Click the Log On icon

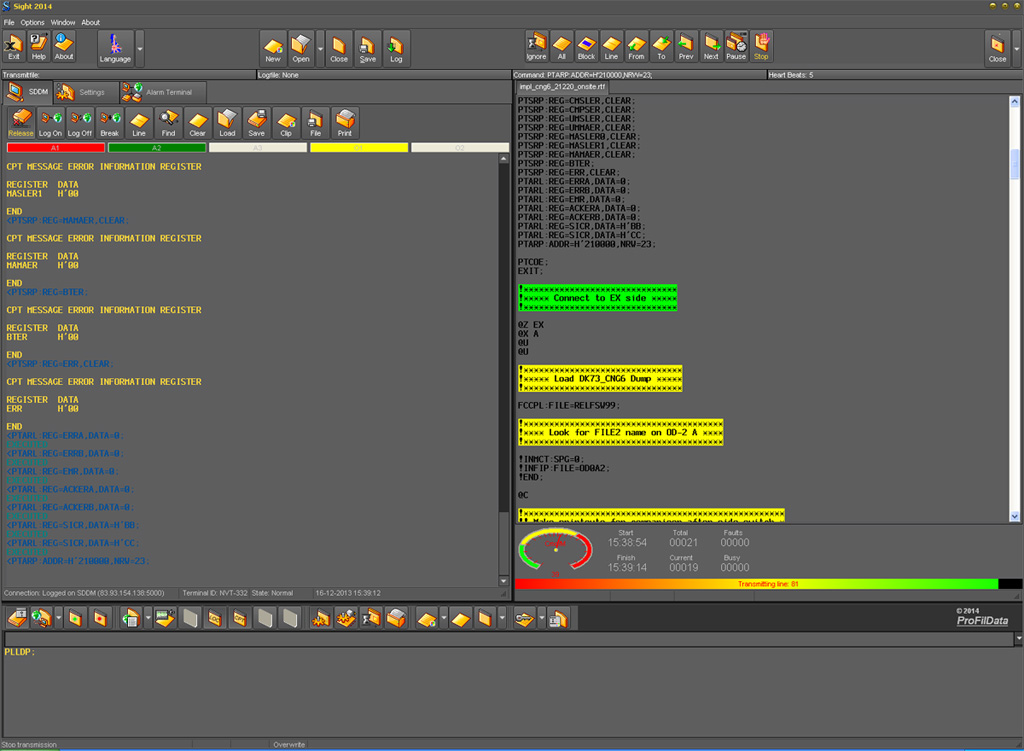click(50, 123)
